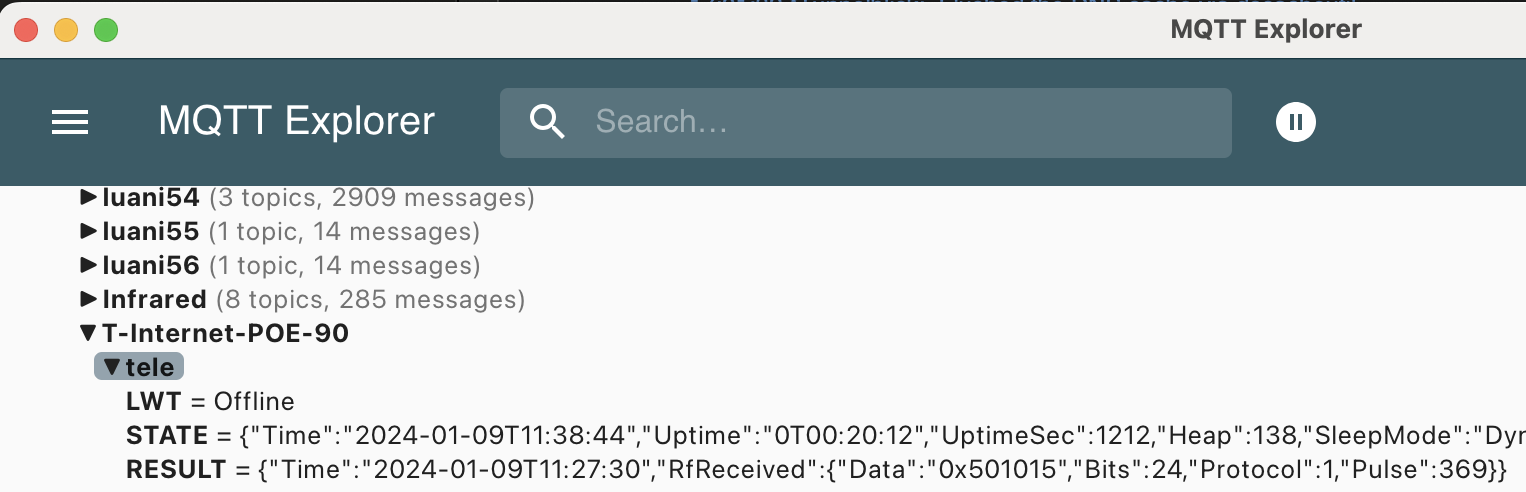Collapse the T-Internet-POE-90 topic
The image size is (1526, 492).
point(89,333)
